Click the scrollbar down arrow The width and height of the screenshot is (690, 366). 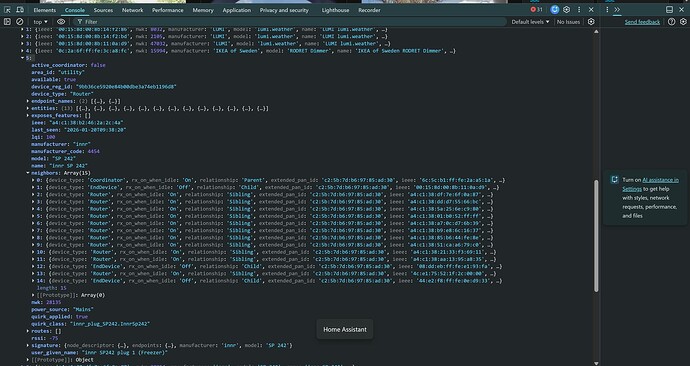tap(596, 363)
